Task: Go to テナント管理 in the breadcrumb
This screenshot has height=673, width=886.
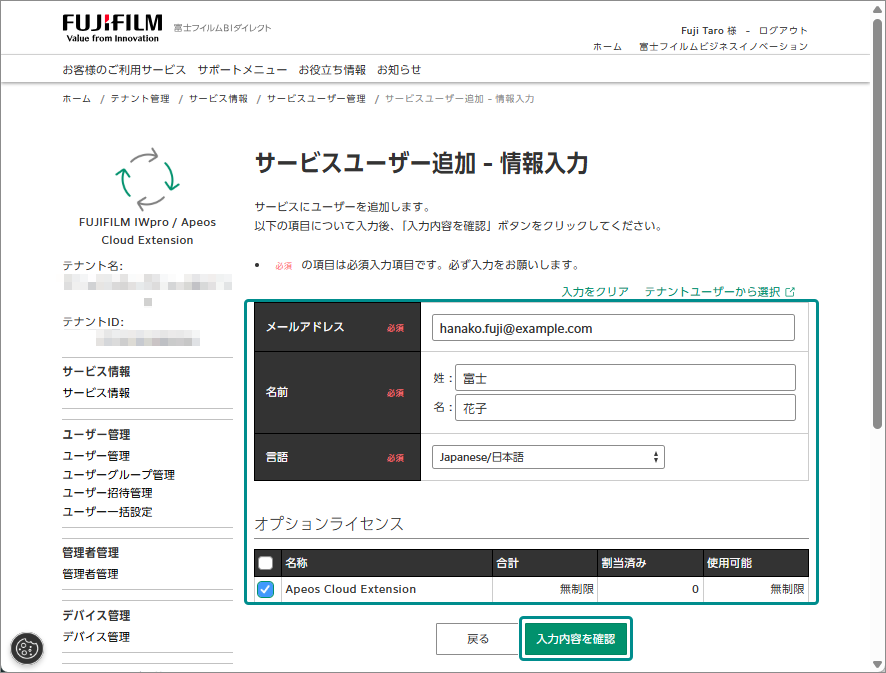Action: click(x=140, y=99)
